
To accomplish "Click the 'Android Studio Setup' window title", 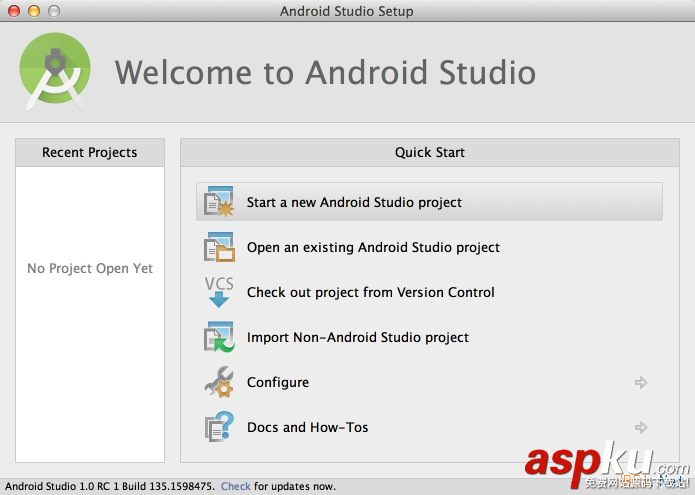I will [347, 11].
